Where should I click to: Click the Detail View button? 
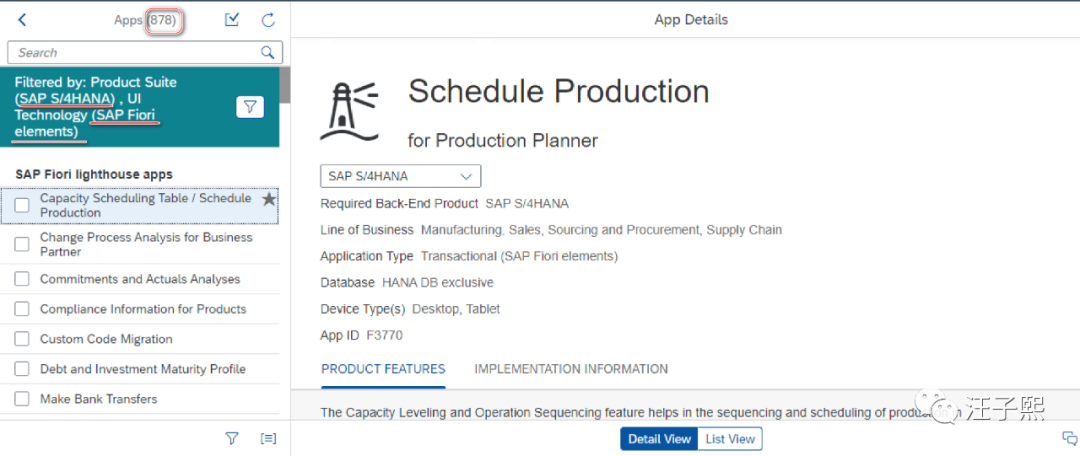(659, 439)
